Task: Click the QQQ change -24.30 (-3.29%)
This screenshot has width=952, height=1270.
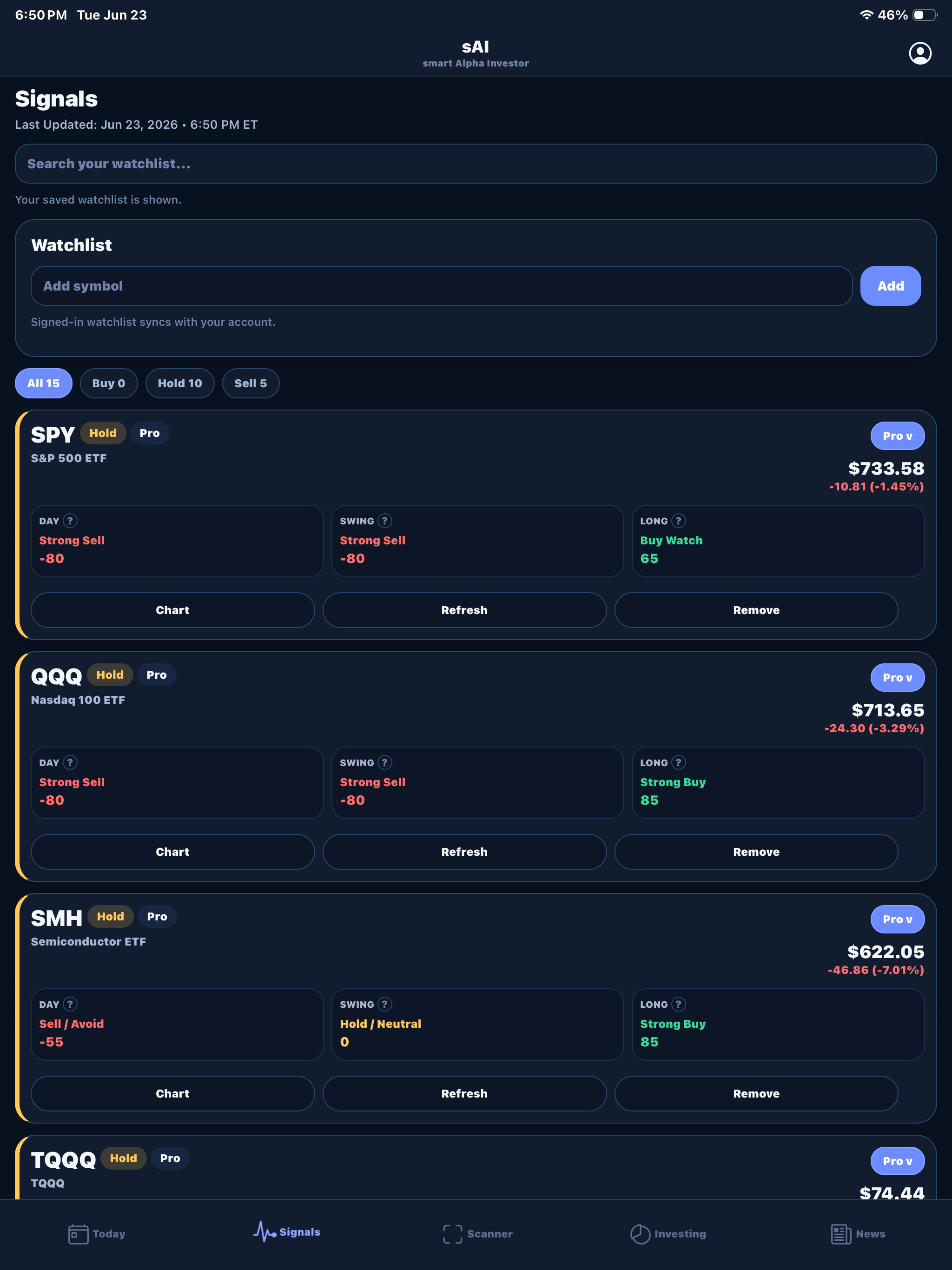Action: tap(874, 728)
